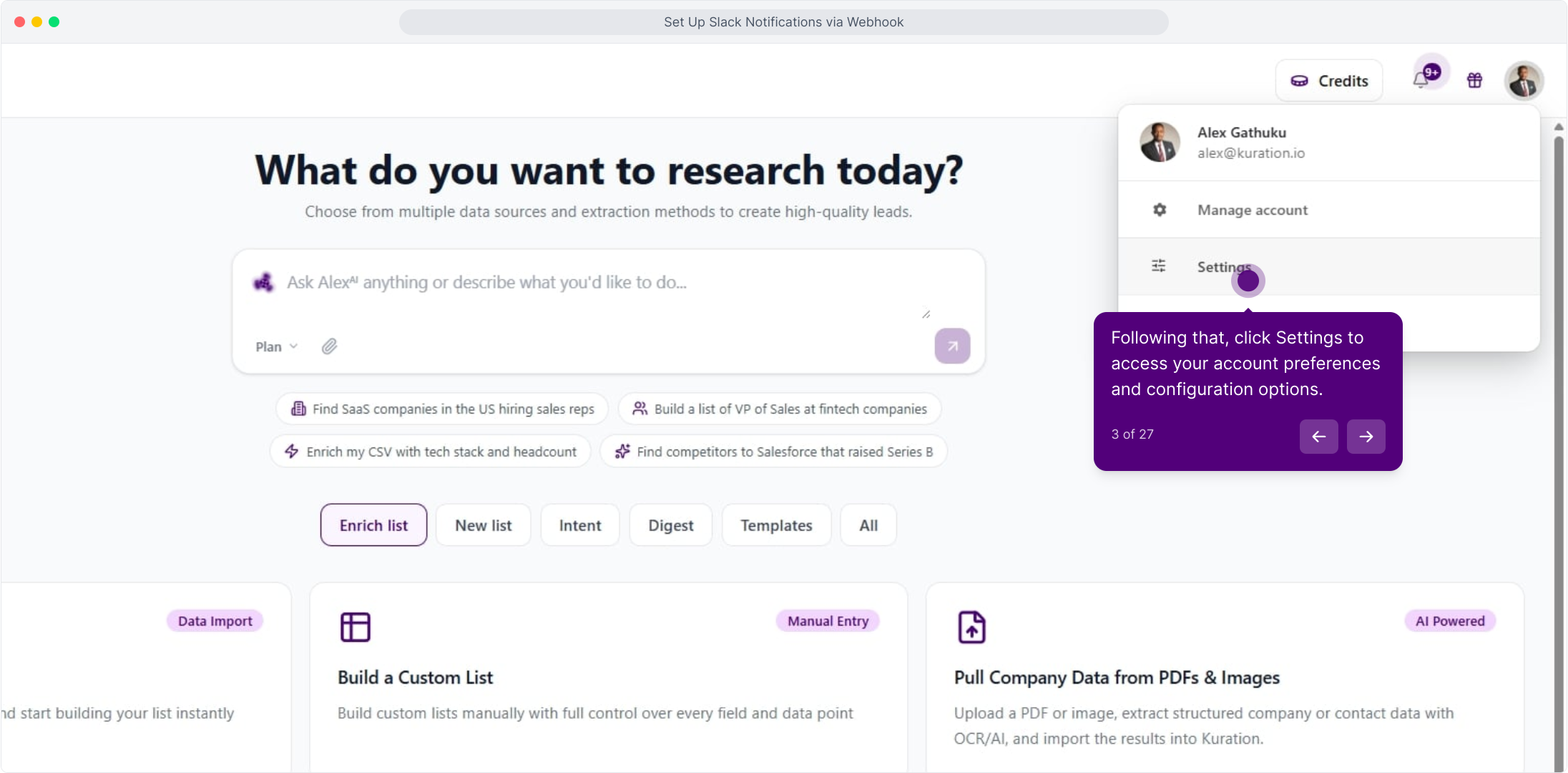Choose Settings from the account menu
This screenshot has width=1568, height=773.
[1328, 266]
